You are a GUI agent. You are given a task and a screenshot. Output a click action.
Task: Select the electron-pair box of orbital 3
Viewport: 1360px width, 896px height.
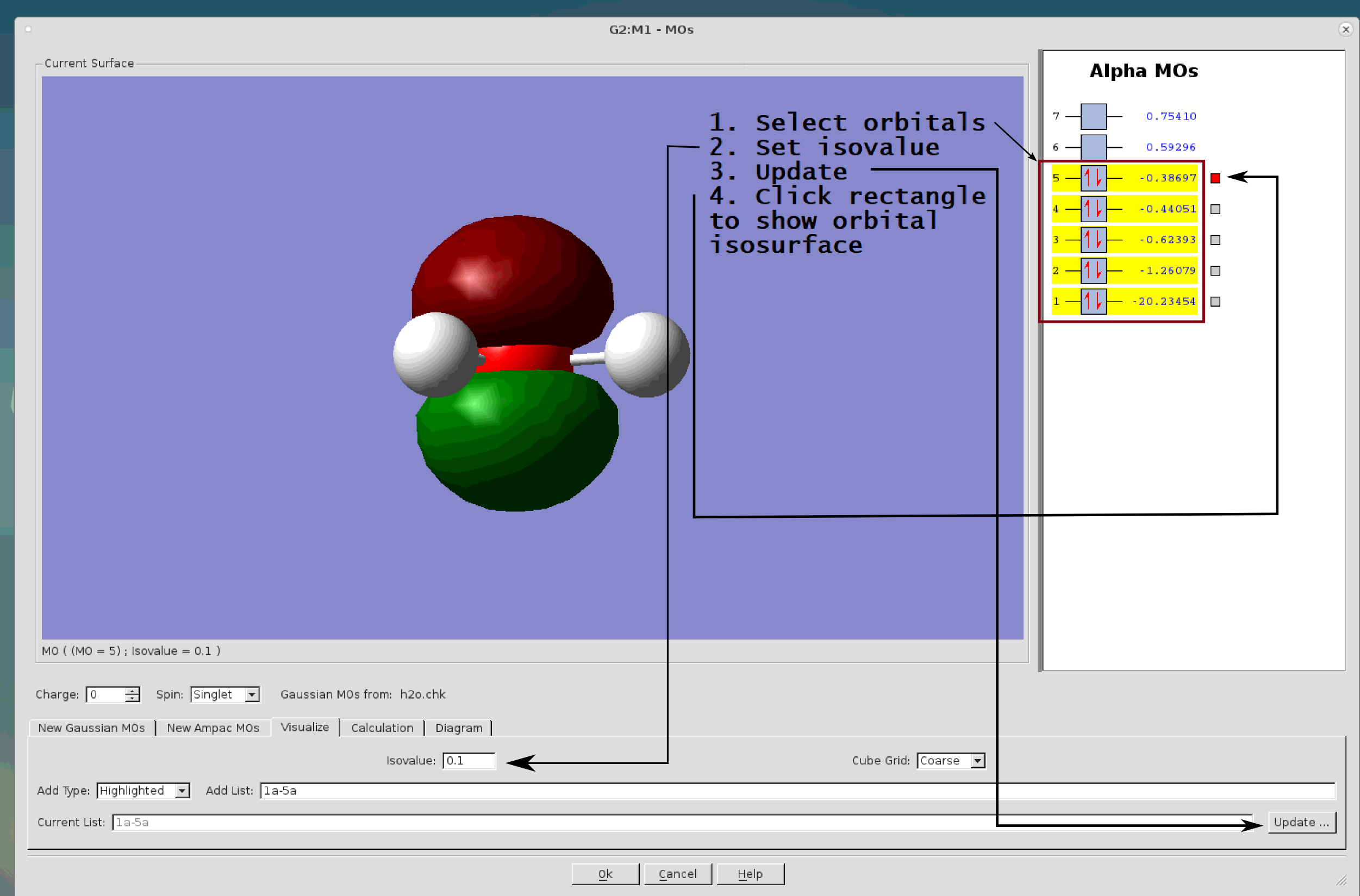click(1093, 240)
